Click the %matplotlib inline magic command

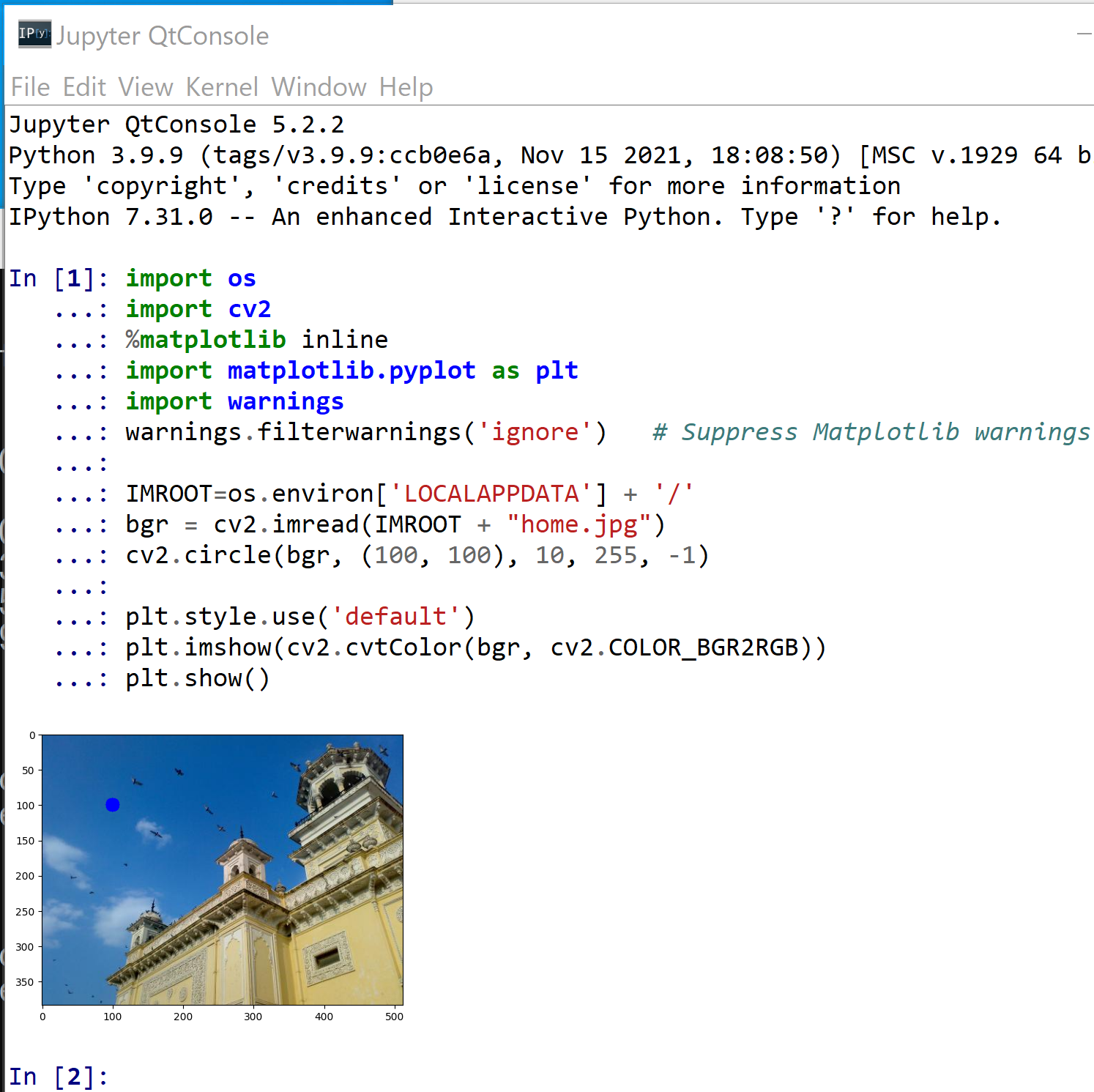point(256,340)
